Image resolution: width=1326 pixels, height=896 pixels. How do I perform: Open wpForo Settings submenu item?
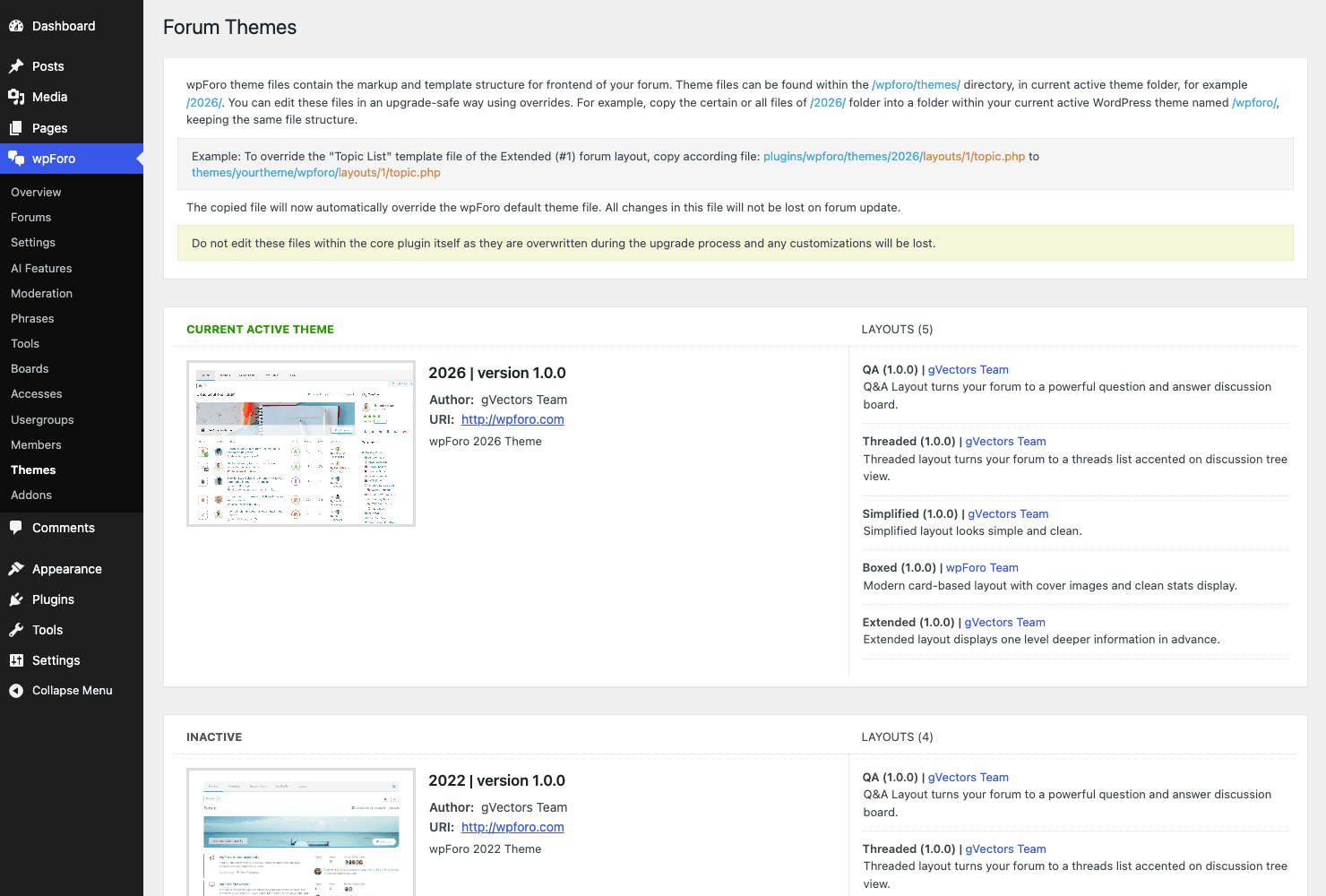tap(33, 242)
